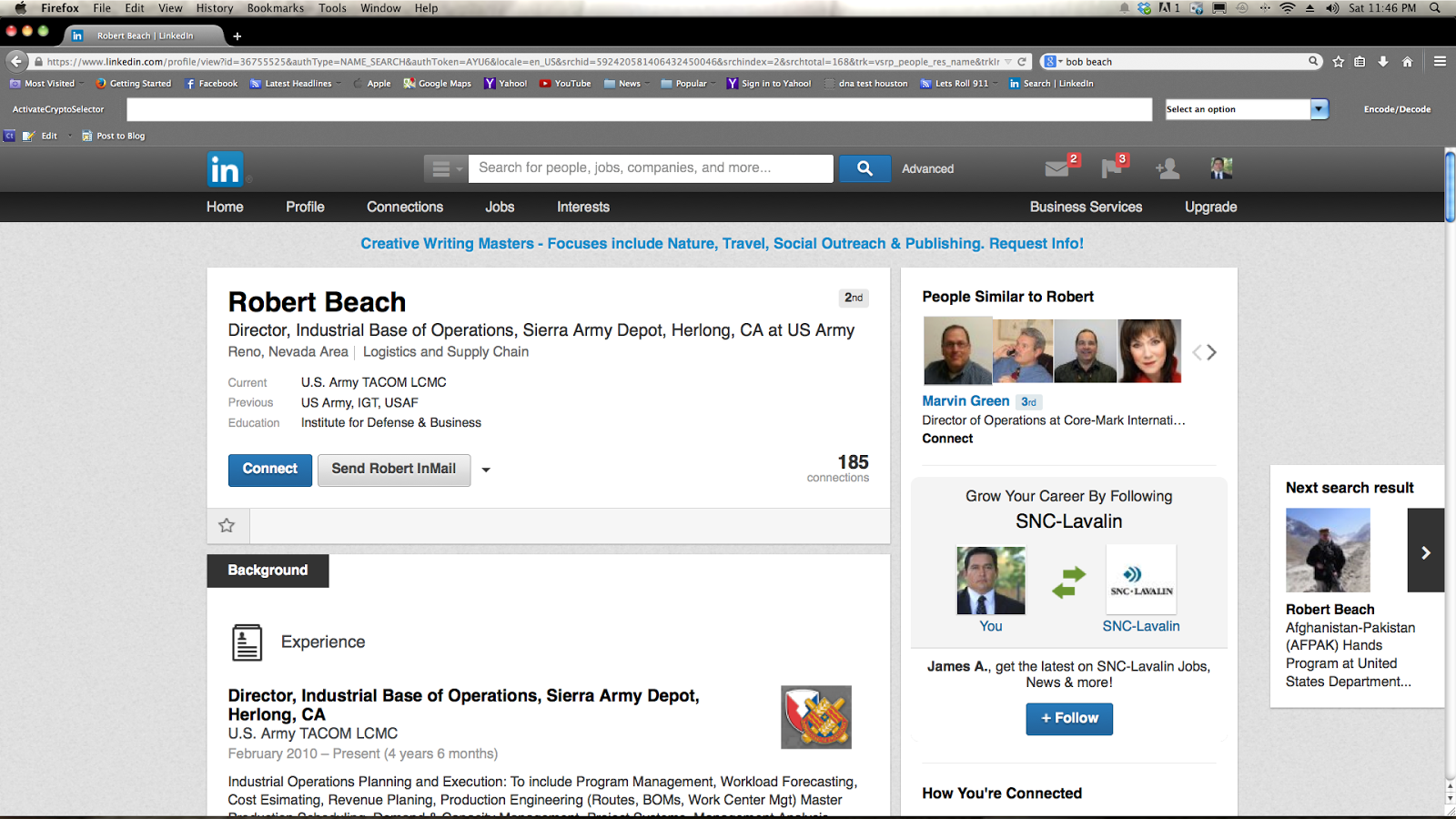Click the add connections person icon
The height and width of the screenshot is (819, 1456).
coord(1168,168)
